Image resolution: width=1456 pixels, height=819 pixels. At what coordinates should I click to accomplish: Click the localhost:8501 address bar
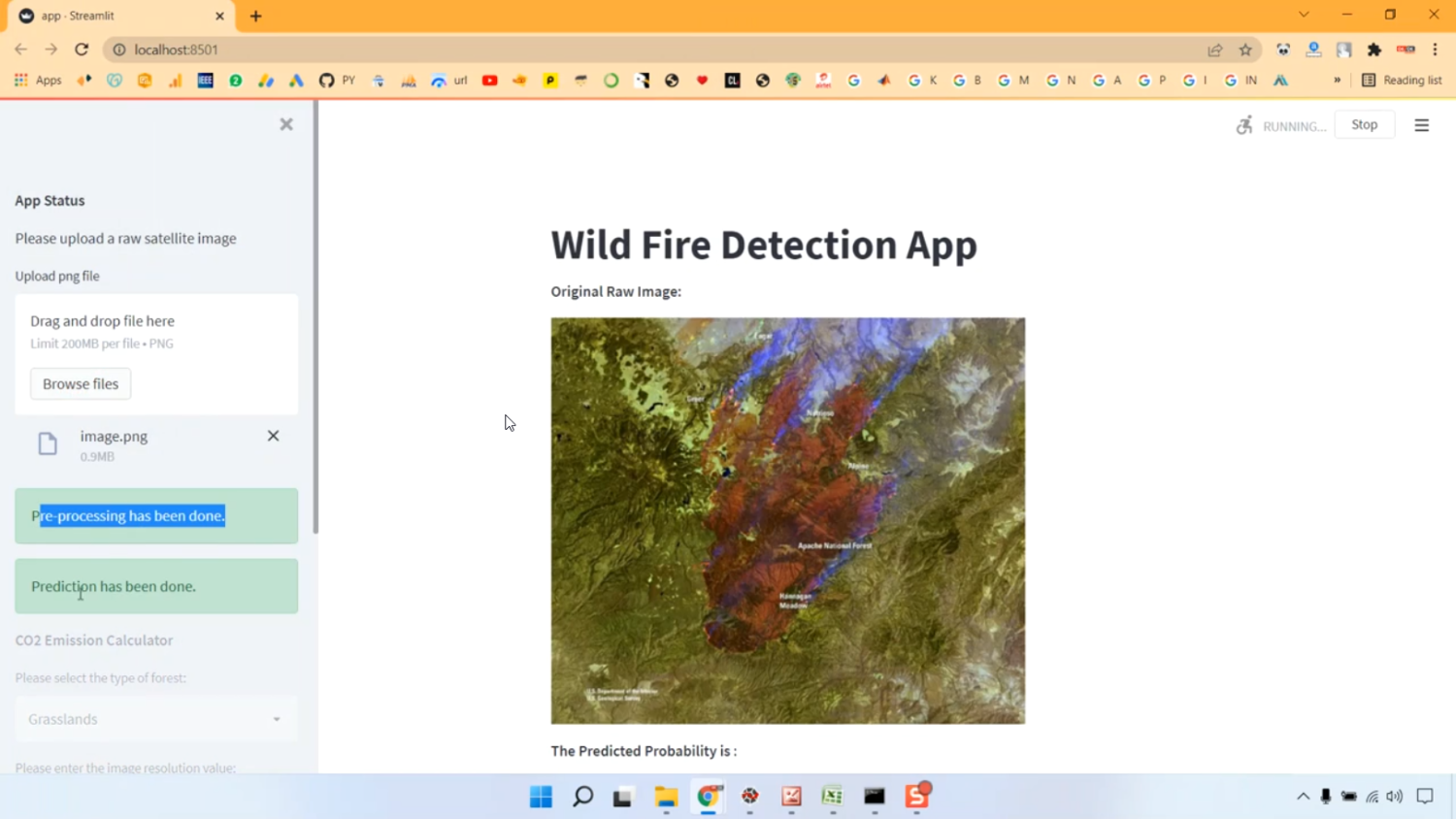pos(582,49)
